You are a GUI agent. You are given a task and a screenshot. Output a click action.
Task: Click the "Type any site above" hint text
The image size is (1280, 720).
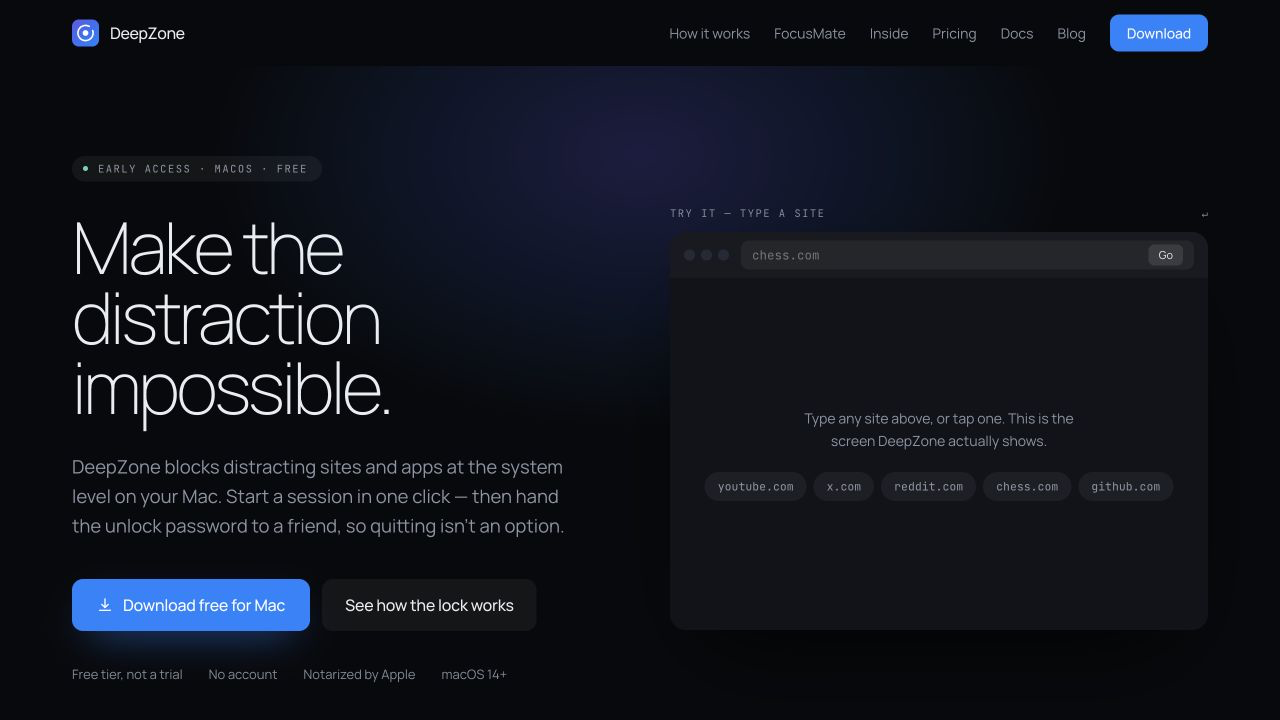tap(939, 430)
